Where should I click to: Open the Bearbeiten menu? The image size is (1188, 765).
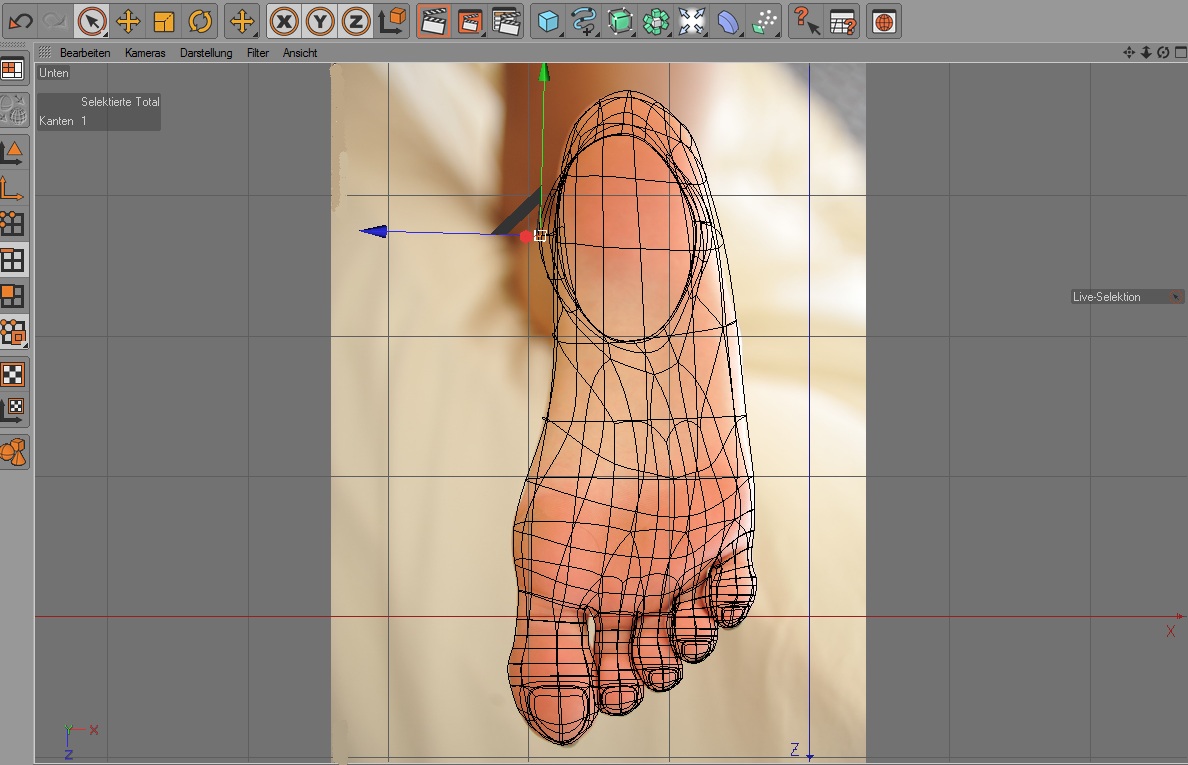[85, 53]
